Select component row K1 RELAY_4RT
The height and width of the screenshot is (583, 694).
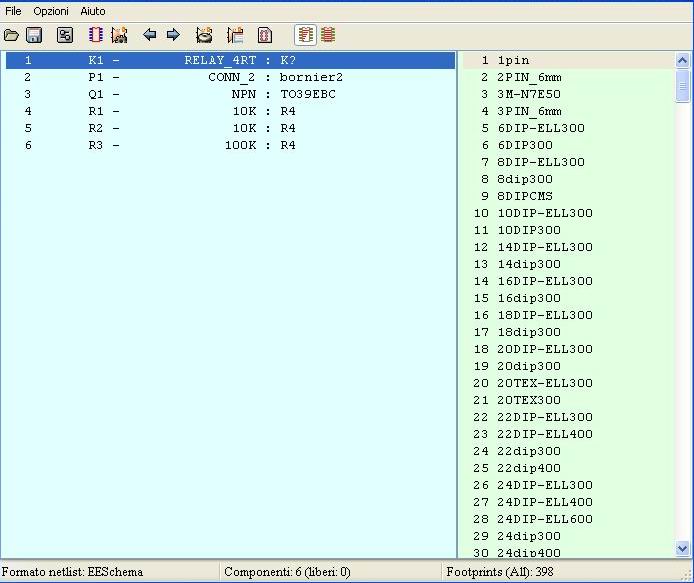click(230, 60)
